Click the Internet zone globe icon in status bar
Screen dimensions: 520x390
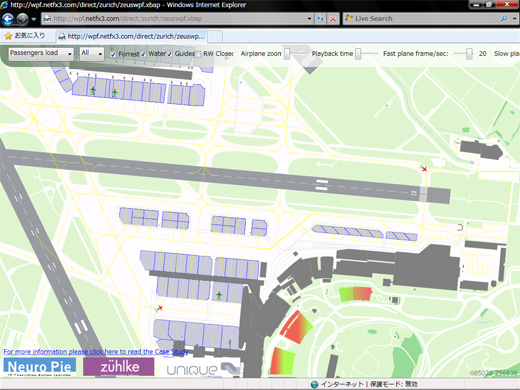click(314, 384)
